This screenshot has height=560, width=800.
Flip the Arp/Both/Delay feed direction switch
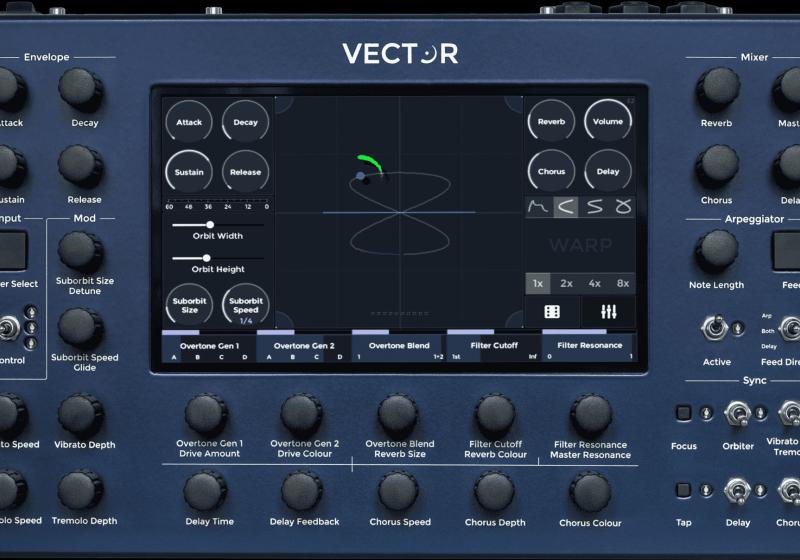pyautogui.click(x=791, y=329)
